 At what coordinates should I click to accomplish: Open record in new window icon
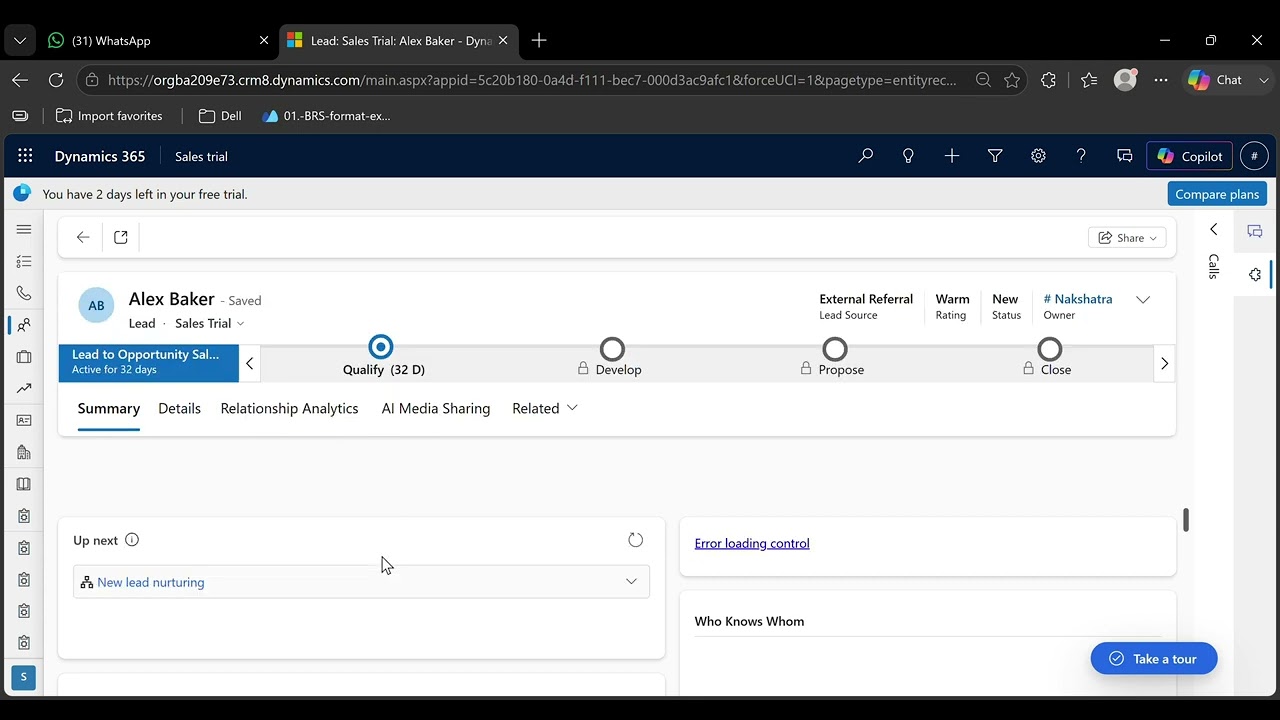(121, 237)
